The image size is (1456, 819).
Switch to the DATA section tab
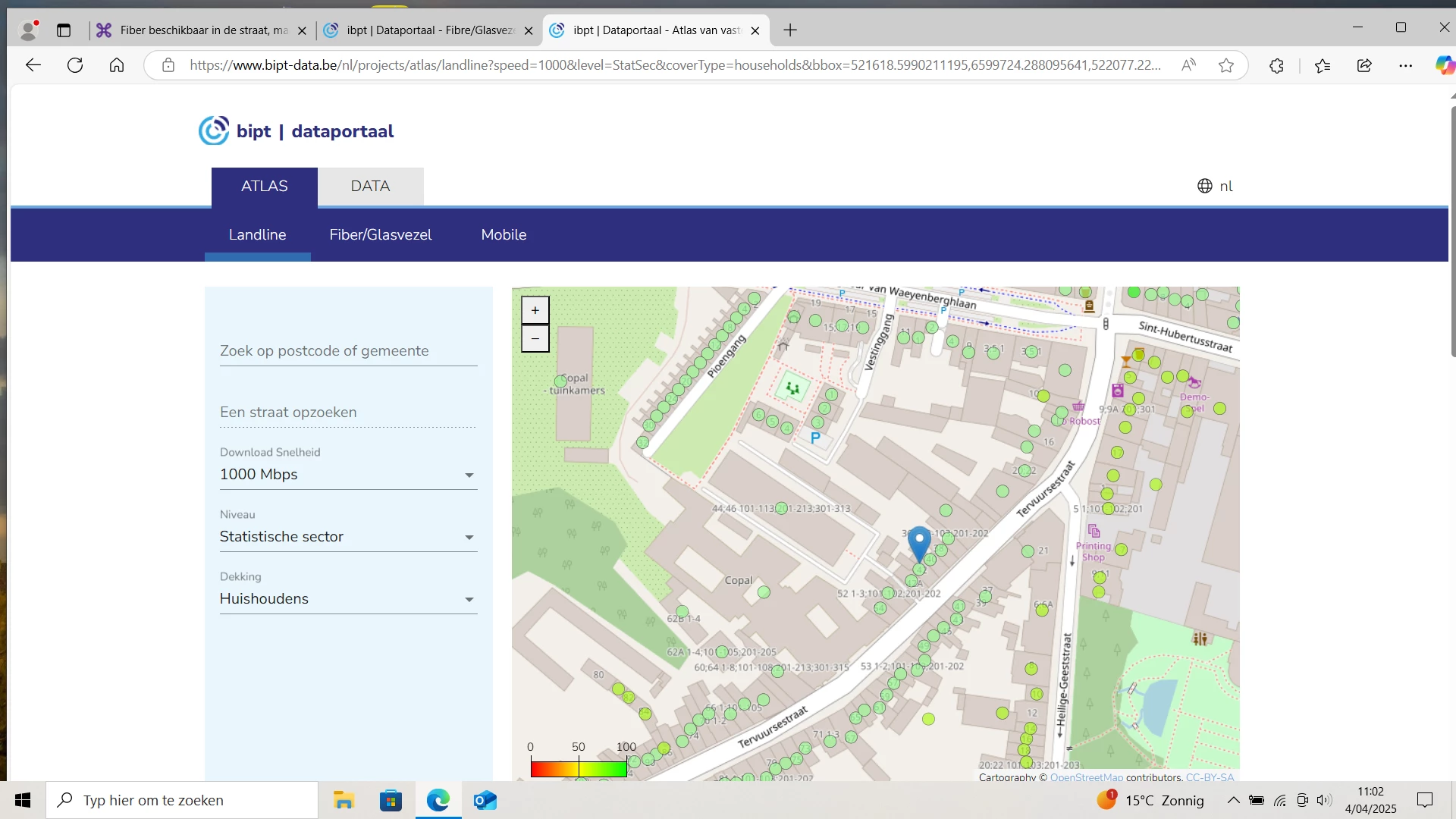(370, 187)
